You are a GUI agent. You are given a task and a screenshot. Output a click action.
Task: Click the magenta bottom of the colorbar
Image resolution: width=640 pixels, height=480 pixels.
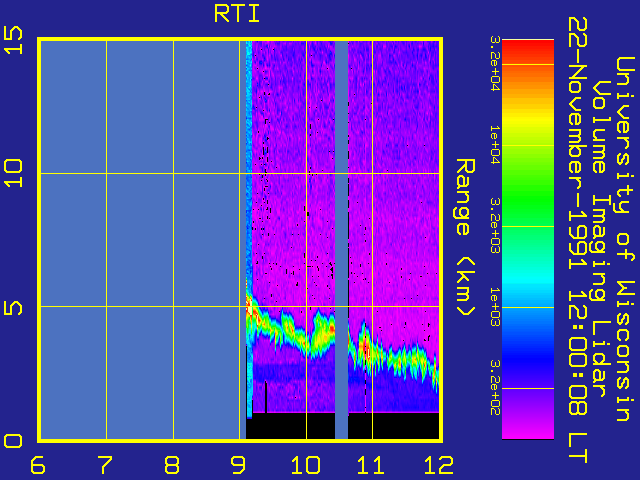528,431
